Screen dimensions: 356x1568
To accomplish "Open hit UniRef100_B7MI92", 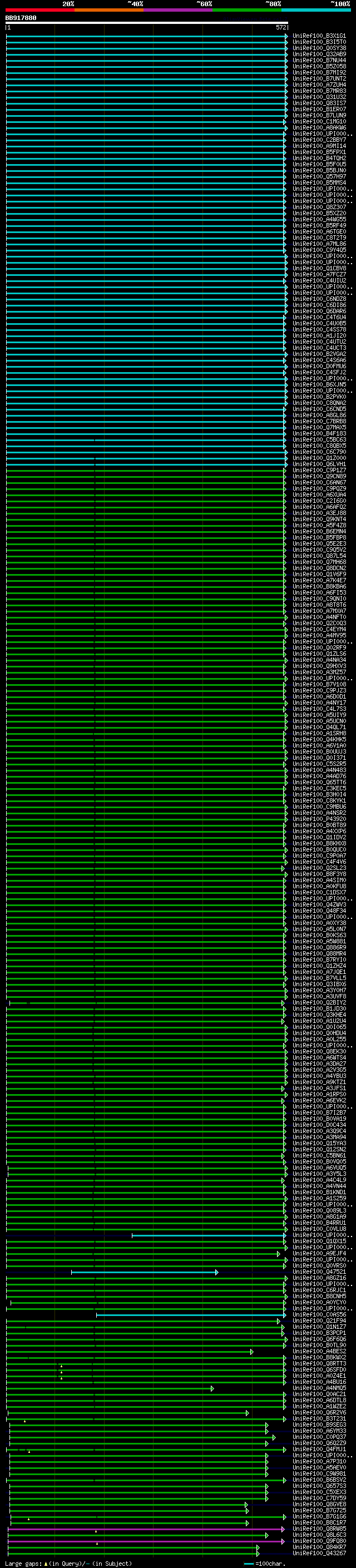I will pos(319,72).
